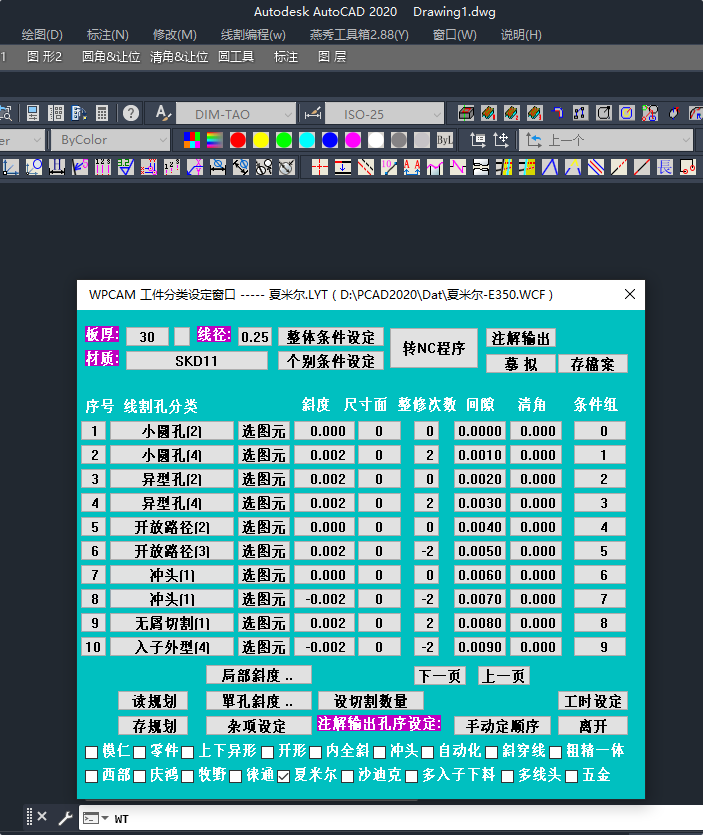Click the 线径 field showing 0.25
Viewport: 703px width, 835px height.
coord(255,337)
